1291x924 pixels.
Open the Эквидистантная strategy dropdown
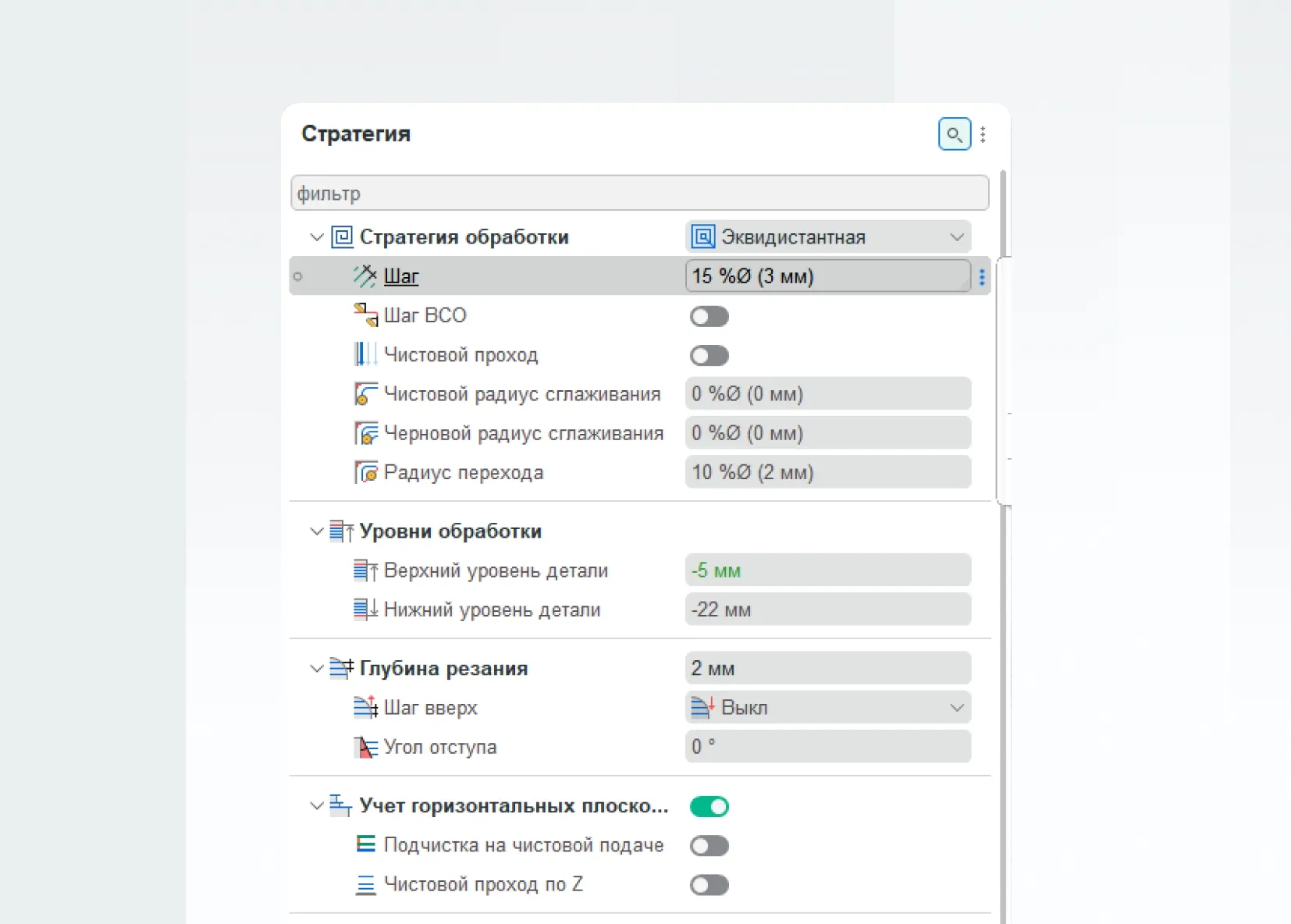tap(828, 236)
